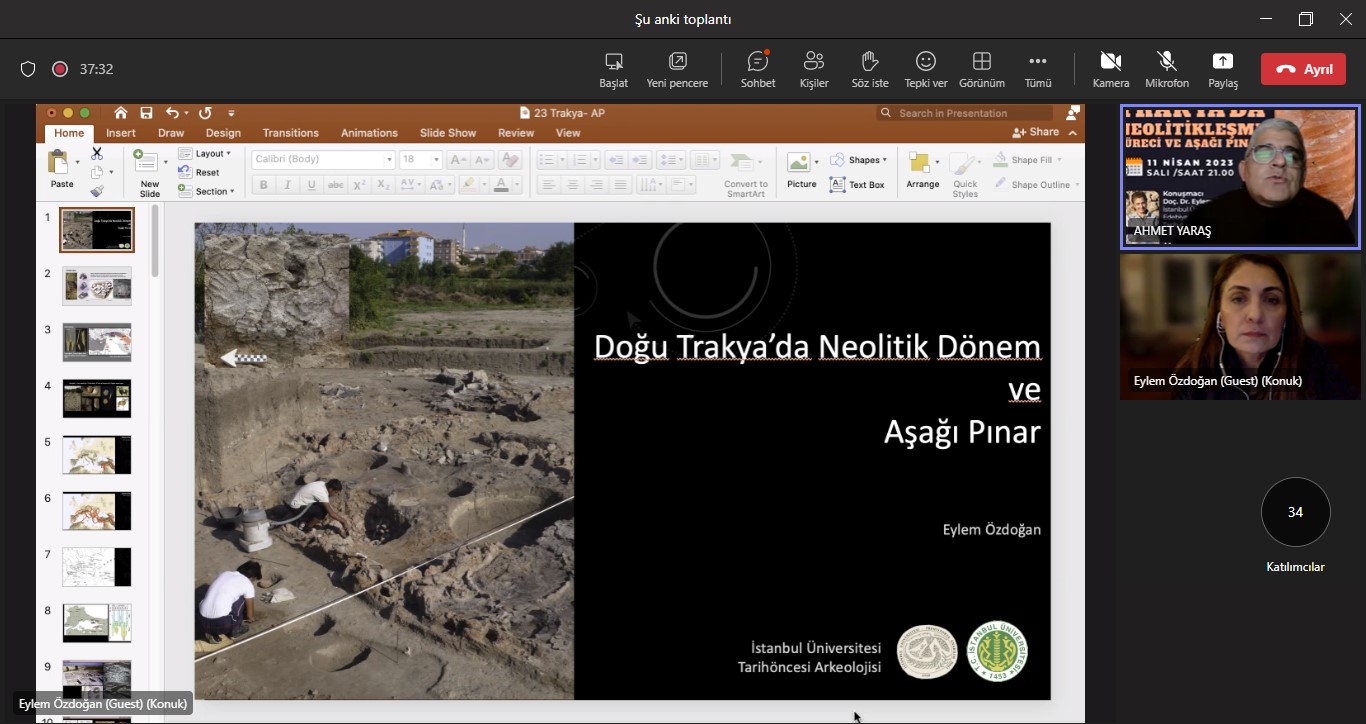Screen dimensions: 1366x724
Task: Click the Redo icon in PowerPoint
Action: (205, 113)
